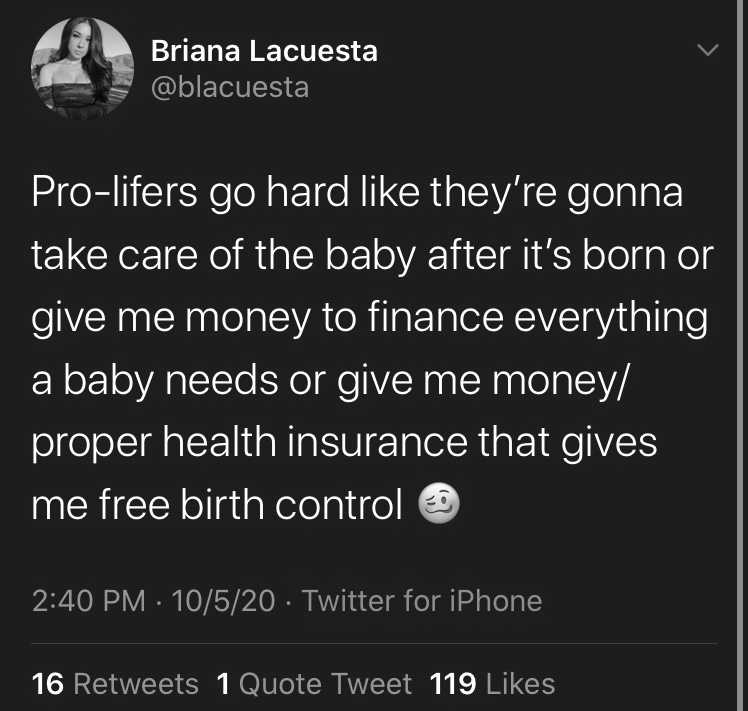The image size is (748, 711).
Task: Click the woozy face emoji
Action: [439, 505]
